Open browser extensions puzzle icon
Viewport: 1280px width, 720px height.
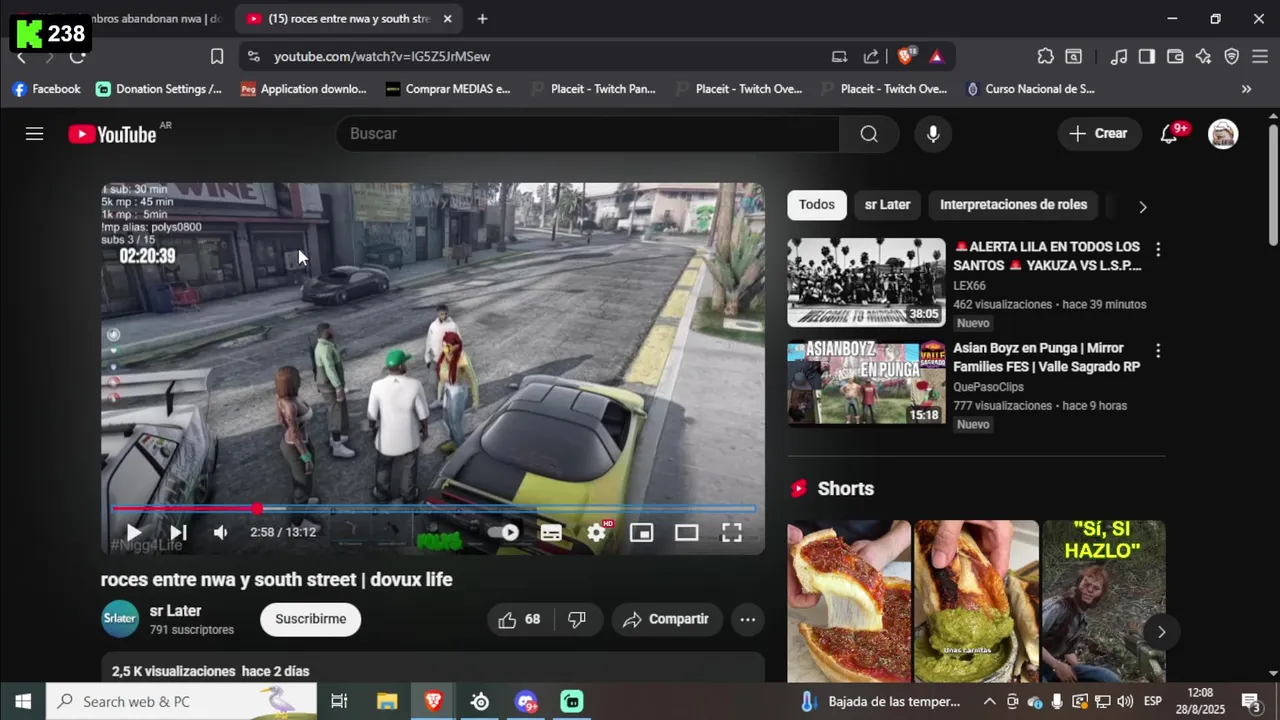pos(1045,57)
